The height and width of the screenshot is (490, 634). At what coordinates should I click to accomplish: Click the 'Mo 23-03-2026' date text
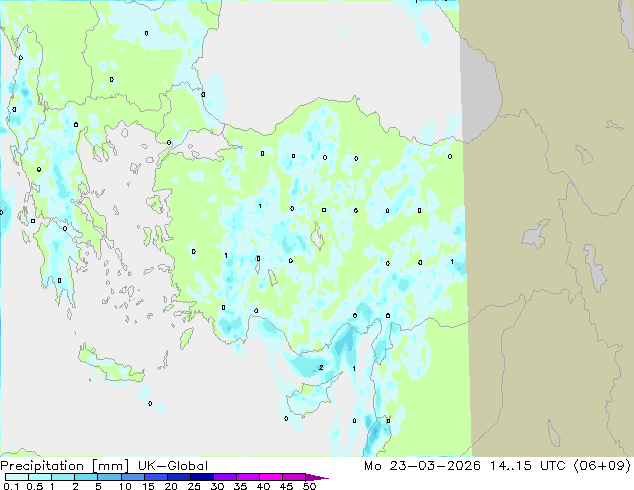(x=422, y=465)
